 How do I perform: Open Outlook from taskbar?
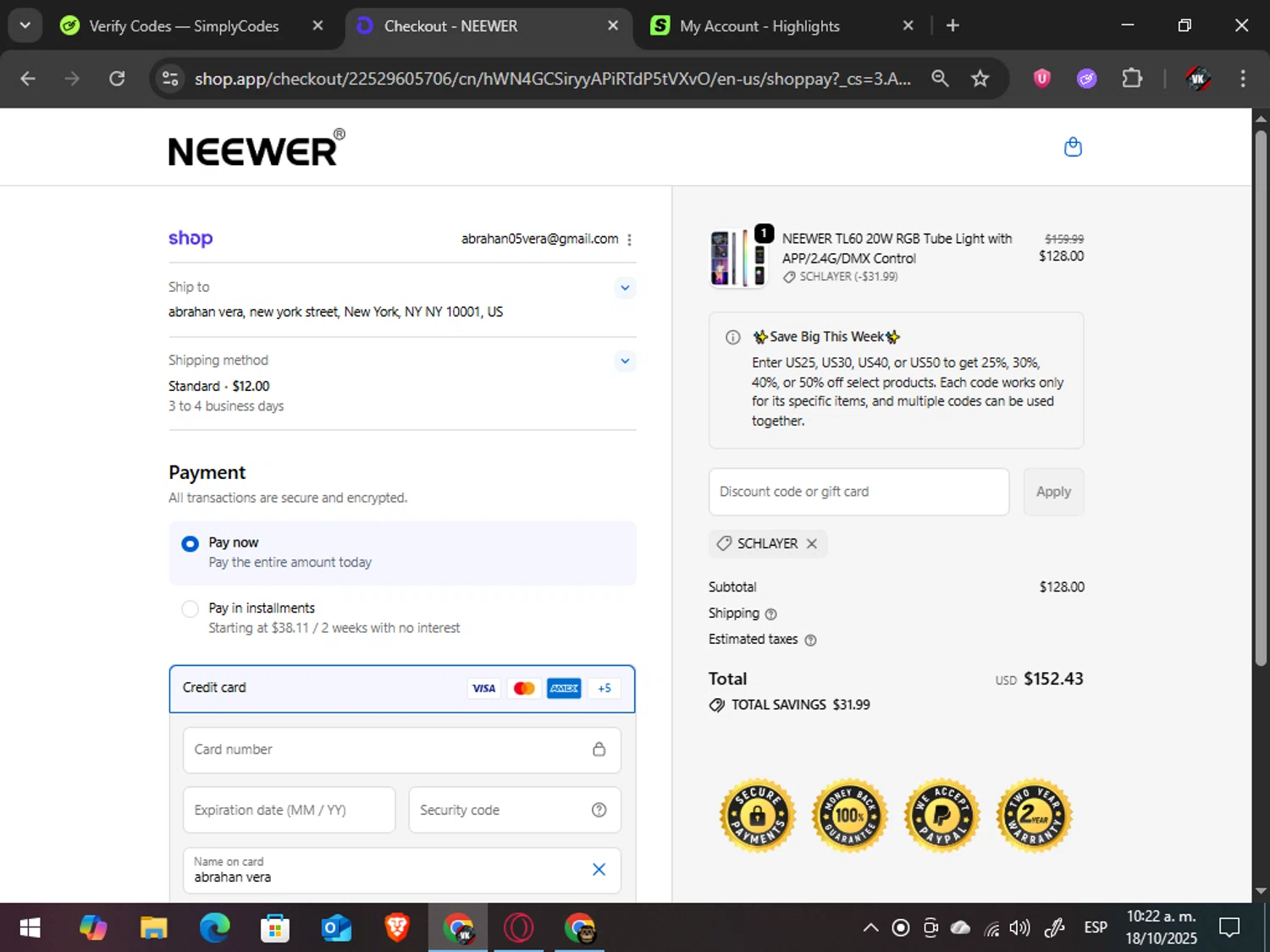336,928
